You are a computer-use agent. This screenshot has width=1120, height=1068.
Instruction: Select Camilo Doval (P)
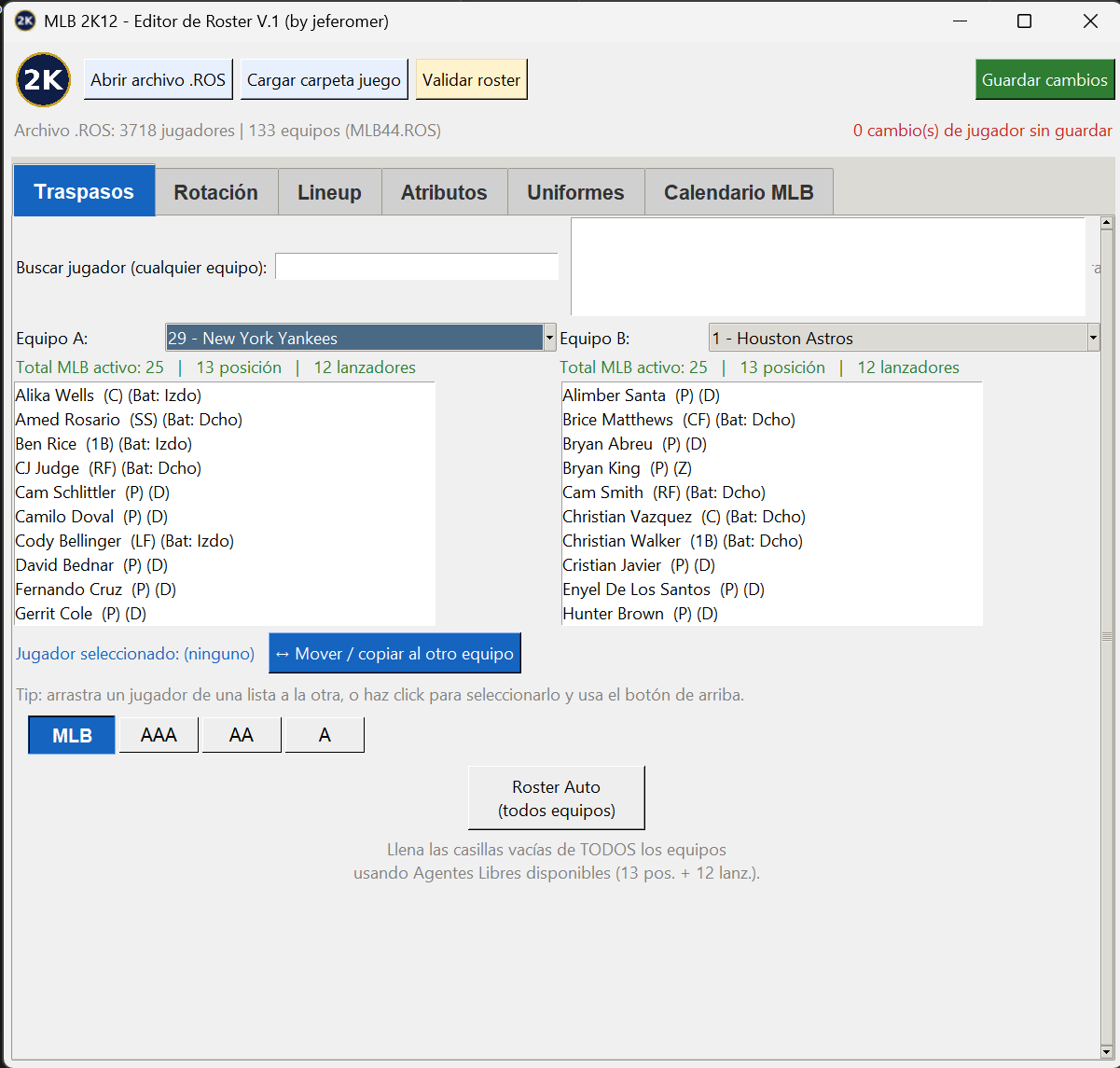(x=225, y=517)
